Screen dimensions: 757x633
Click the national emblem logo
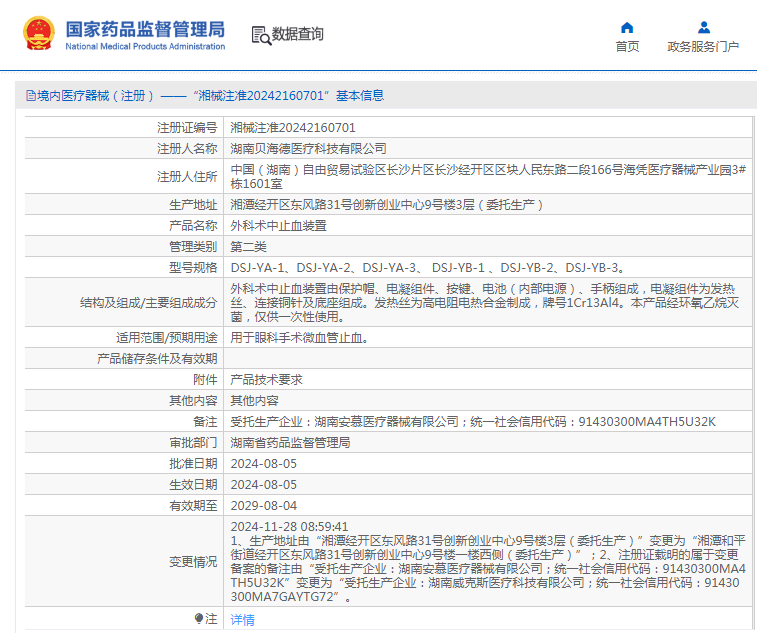(x=39, y=33)
